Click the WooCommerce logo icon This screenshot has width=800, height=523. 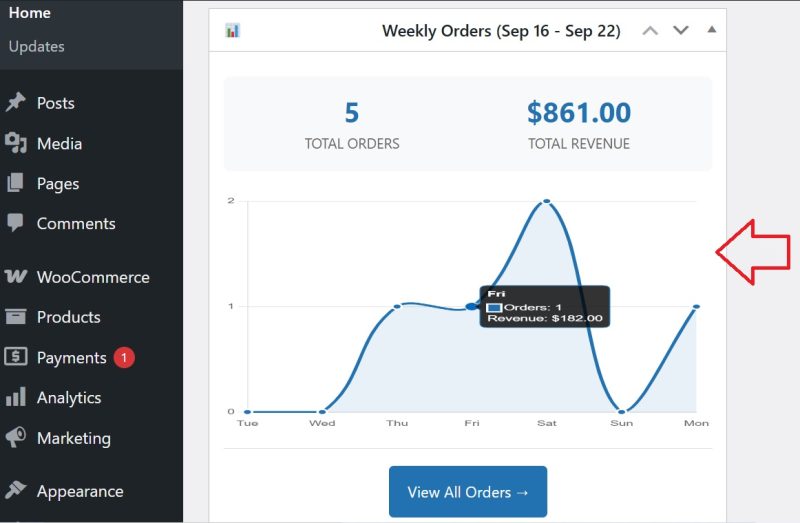pyautogui.click(x=15, y=277)
